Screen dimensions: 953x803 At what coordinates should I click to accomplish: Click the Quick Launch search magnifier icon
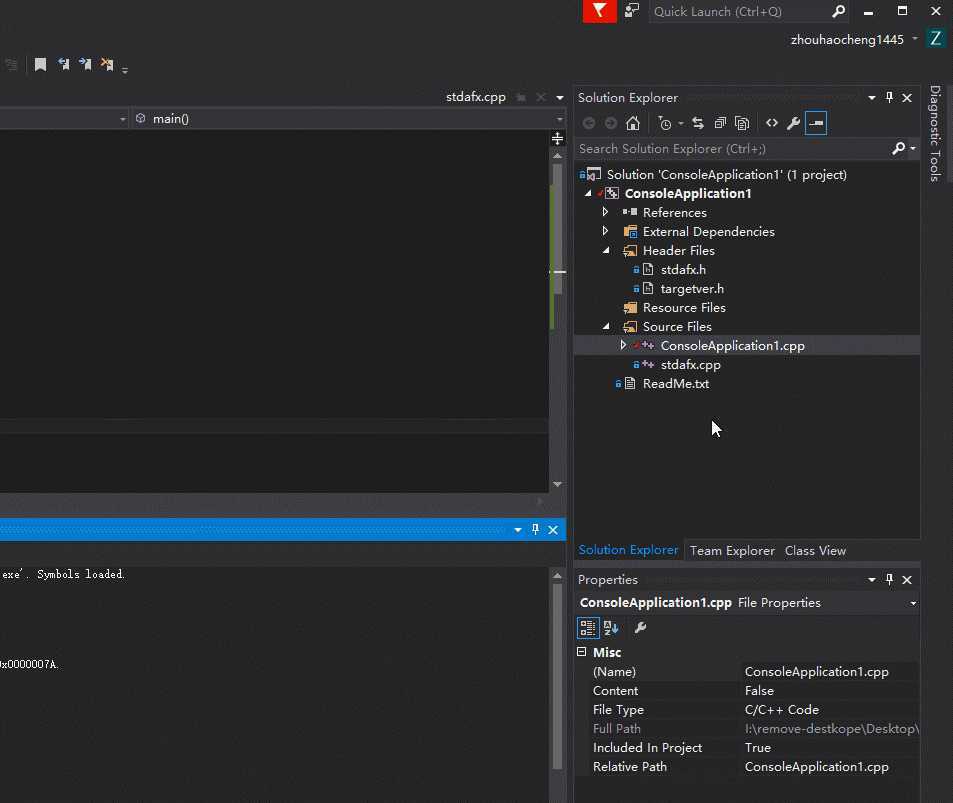[x=838, y=11]
